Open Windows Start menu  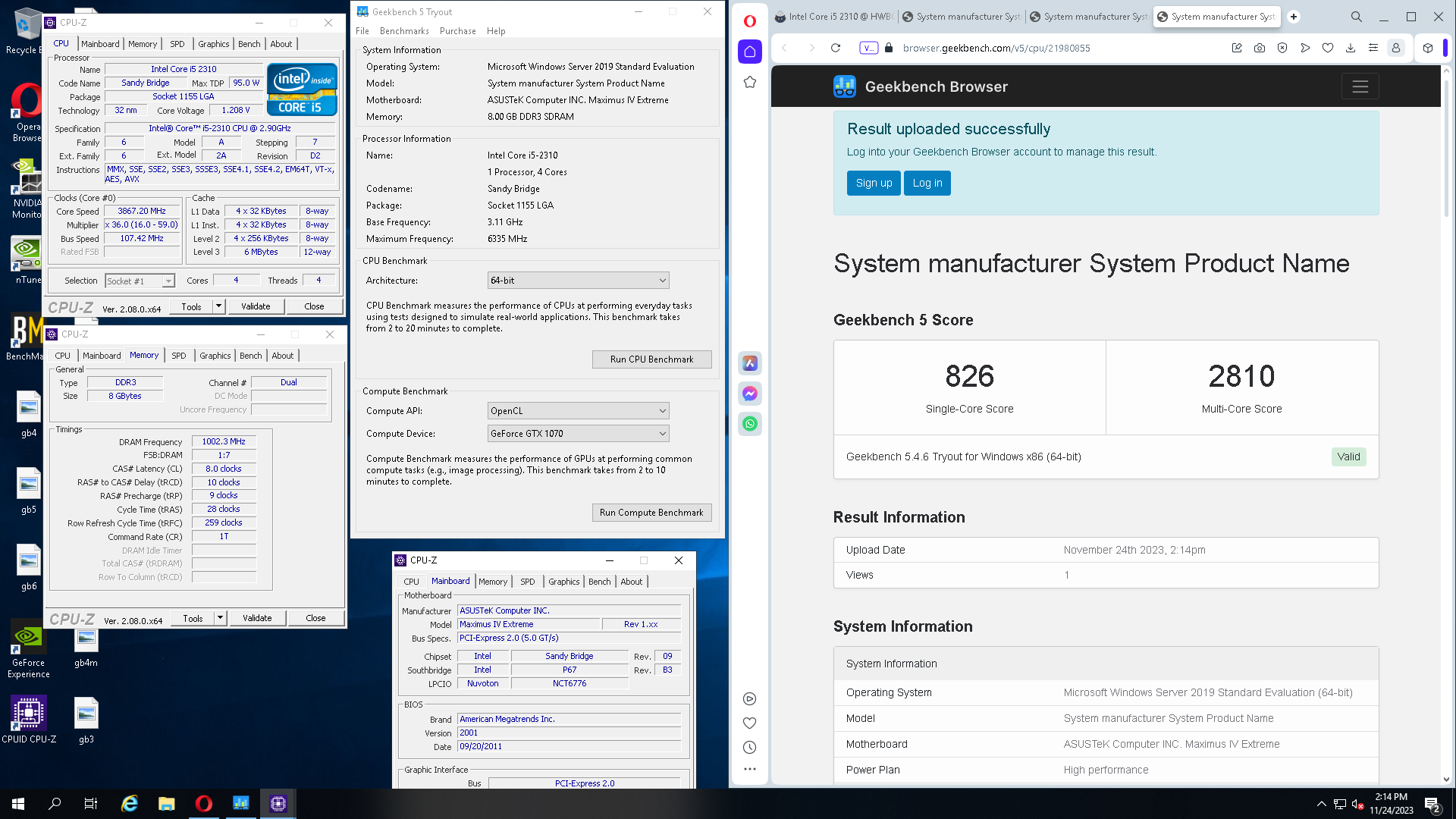point(18,804)
